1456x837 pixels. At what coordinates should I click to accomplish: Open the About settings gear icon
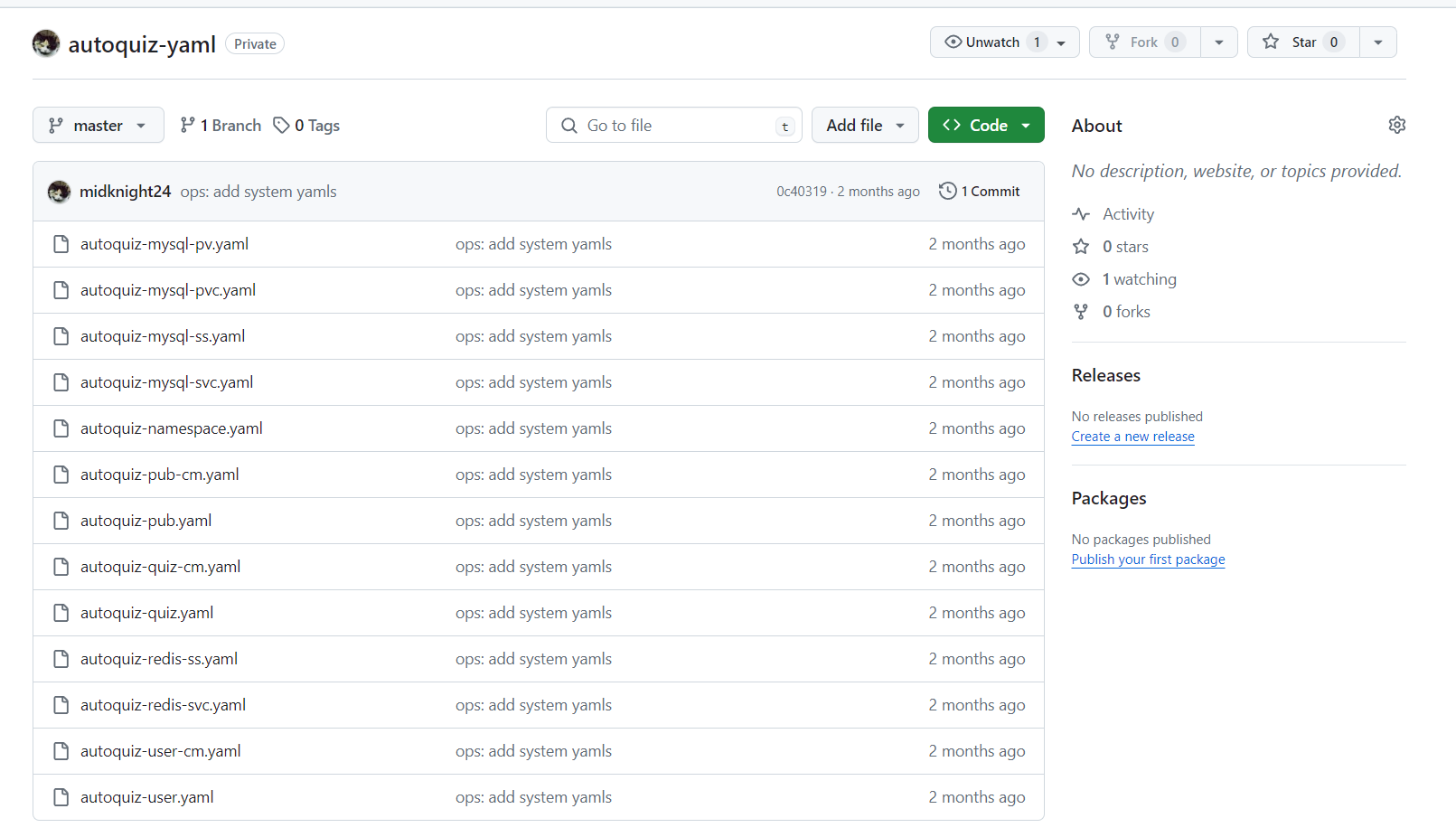click(x=1396, y=126)
